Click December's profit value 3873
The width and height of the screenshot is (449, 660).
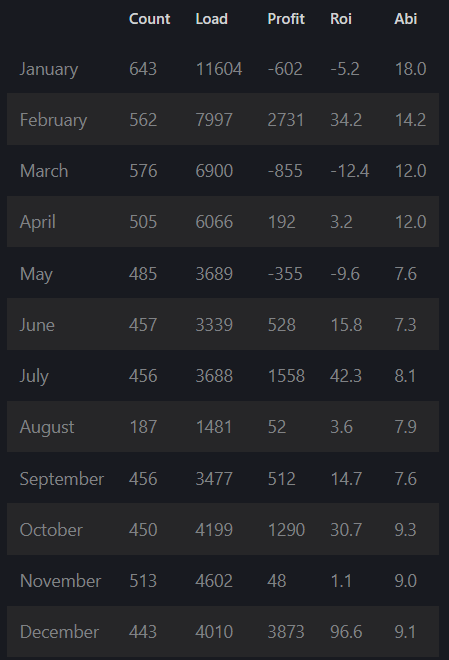pyautogui.click(x=286, y=632)
